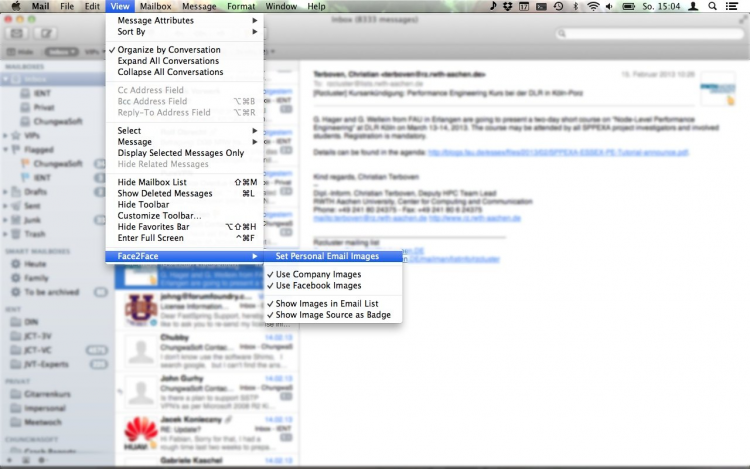The image size is (750, 469).
Task: Collapse the Inbox disclosure triangle
Action: tap(6, 79)
